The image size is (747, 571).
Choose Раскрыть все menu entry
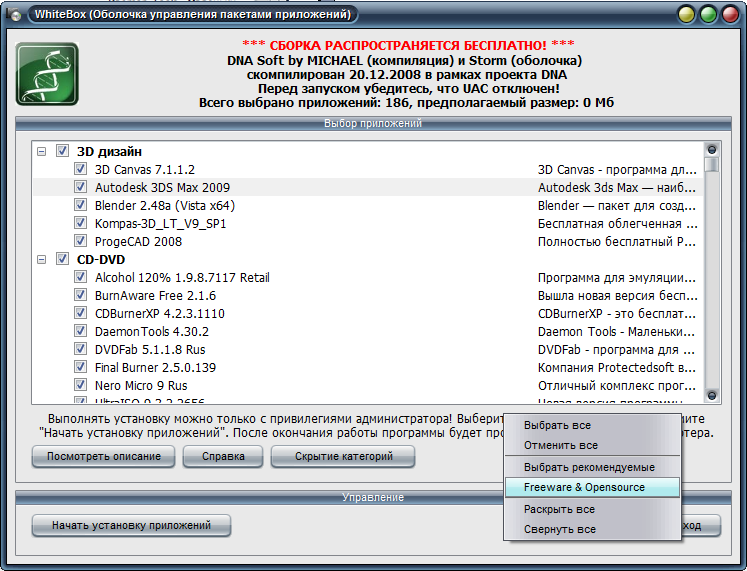[592, 509]
